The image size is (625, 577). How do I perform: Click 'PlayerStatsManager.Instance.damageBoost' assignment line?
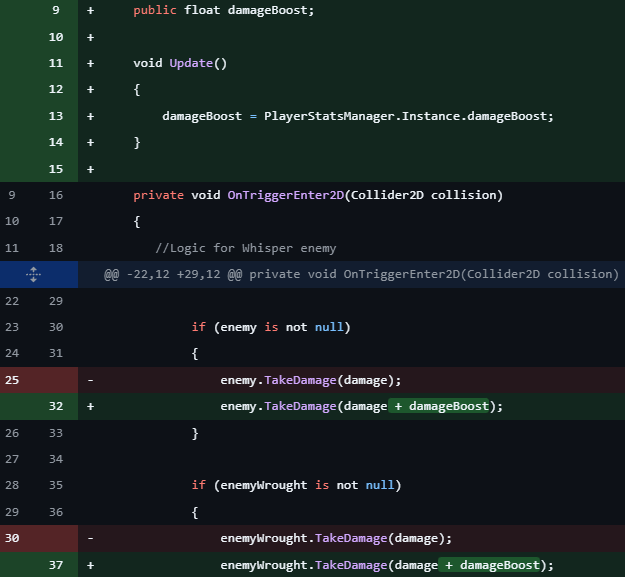358,116
